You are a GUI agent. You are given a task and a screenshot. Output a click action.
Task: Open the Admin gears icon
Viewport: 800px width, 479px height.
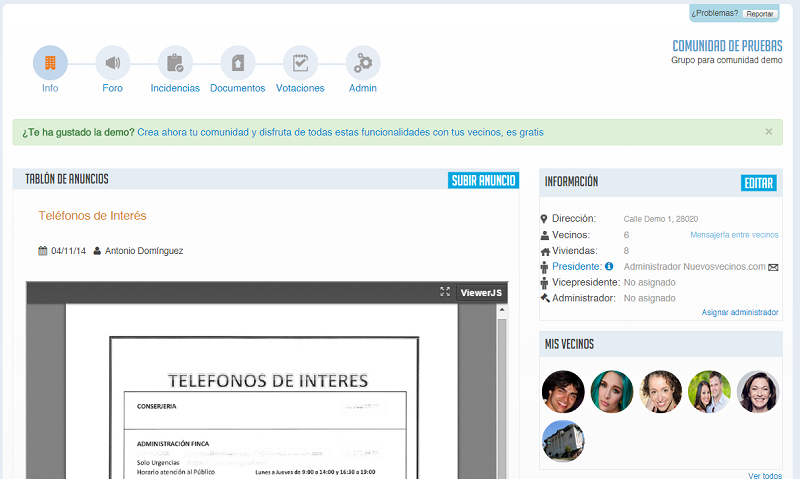pyautogui.click(x=363, y=63)
